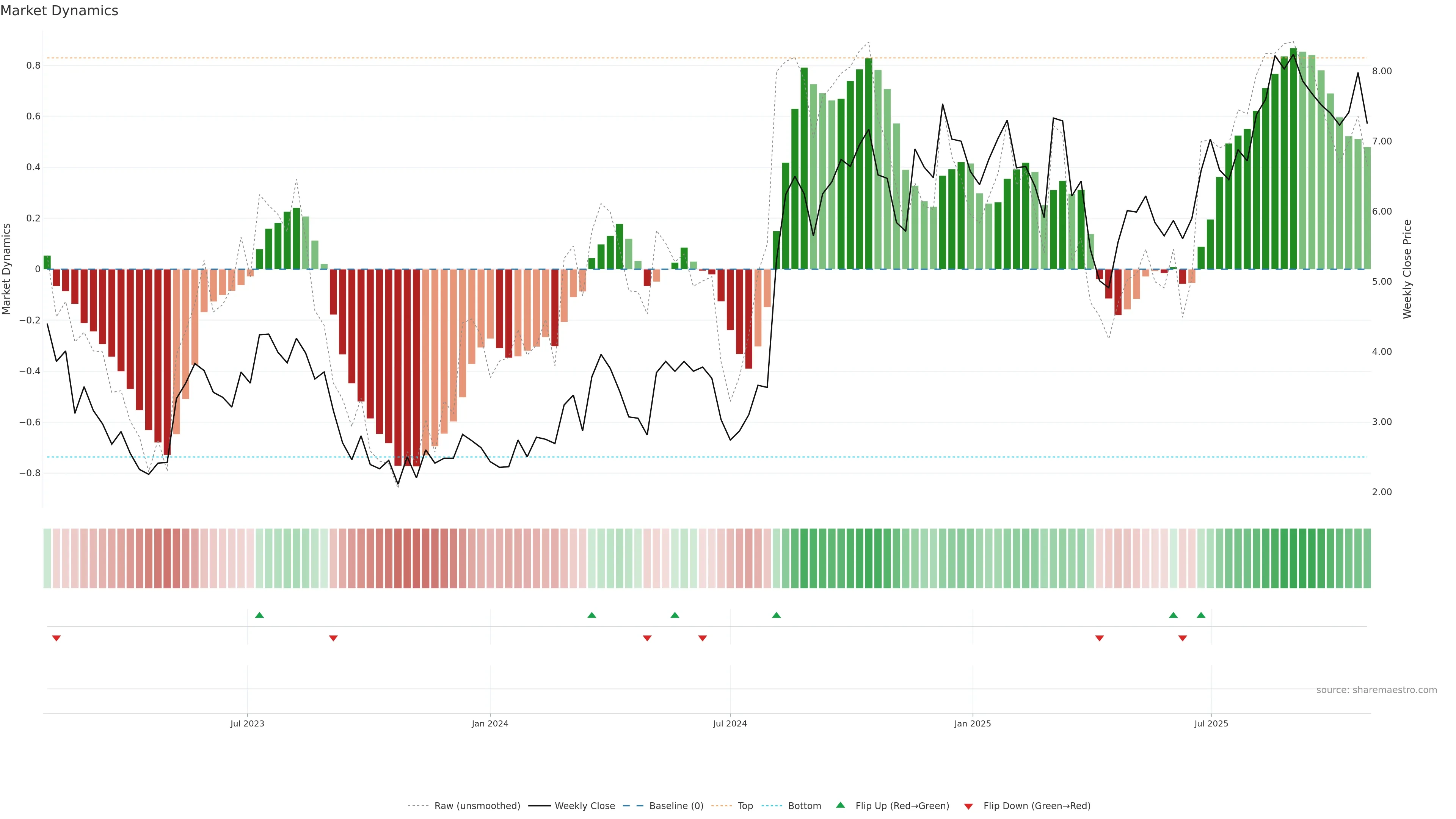Click the red flip-down marker just before Jul 2024
Viewport: 1456px width, 819px height.
pyautogui.click(x=703, y=638)
